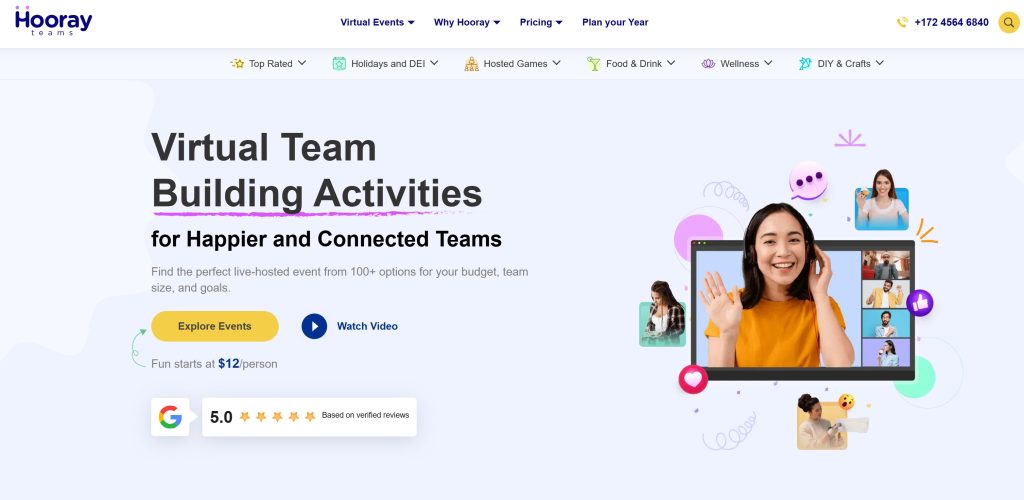This screenshot has width=1024, height=500.
Task: Click the Hooray teams logo
Action: [53, 20]
